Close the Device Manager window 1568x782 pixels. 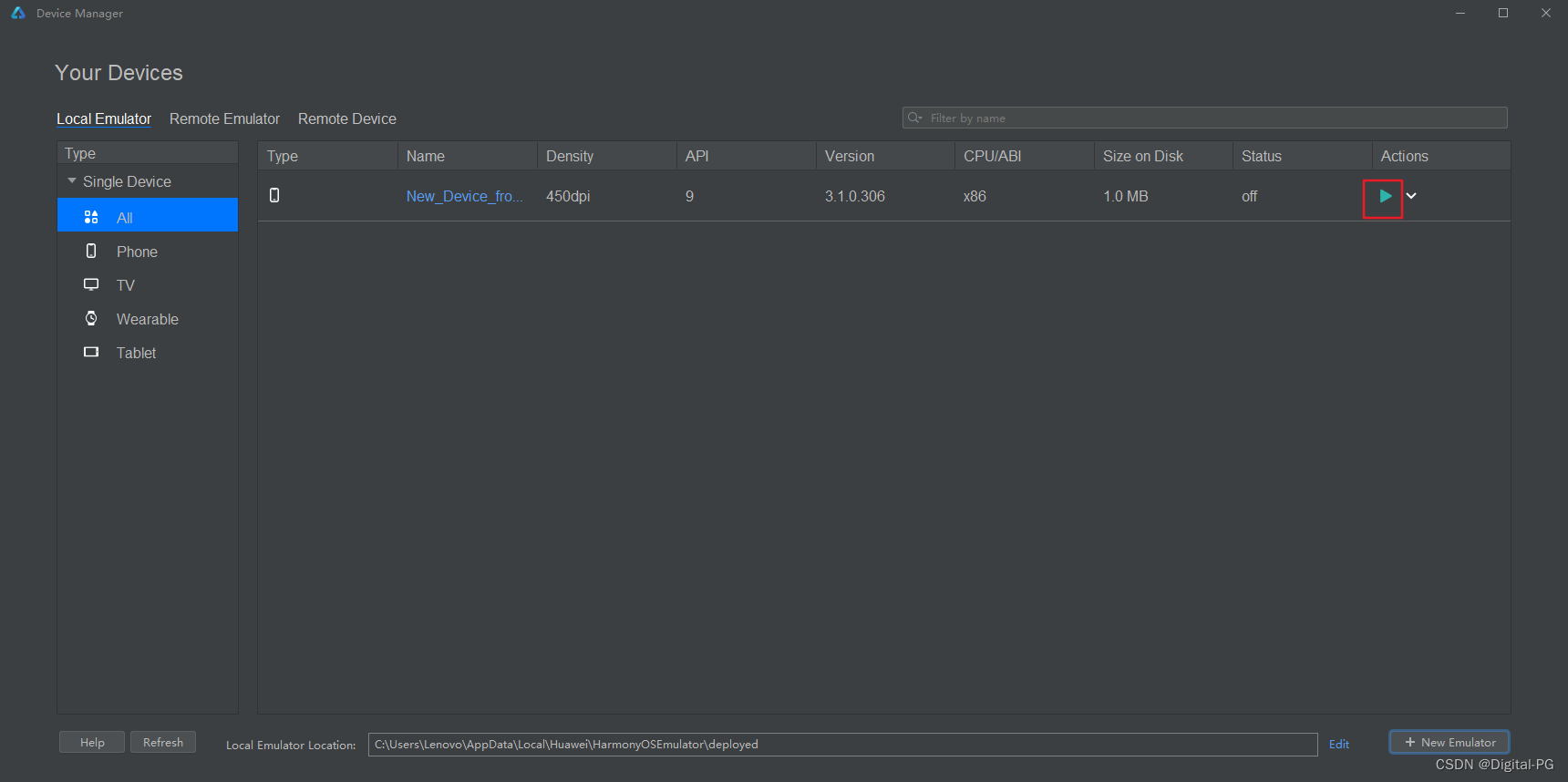1546,13
